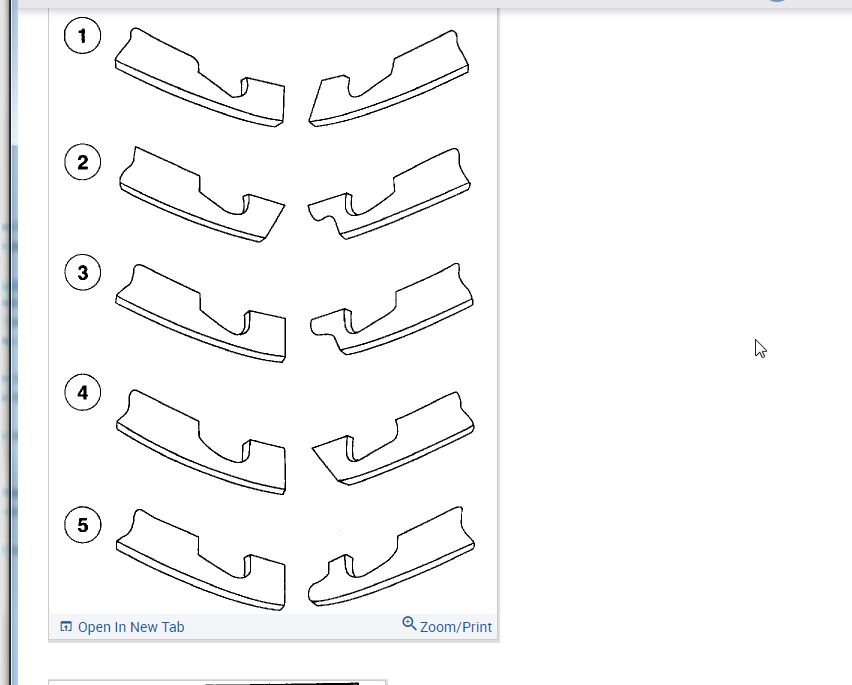
Task: Click the Open In New Tab link
Action: click(x=122, y=627)
